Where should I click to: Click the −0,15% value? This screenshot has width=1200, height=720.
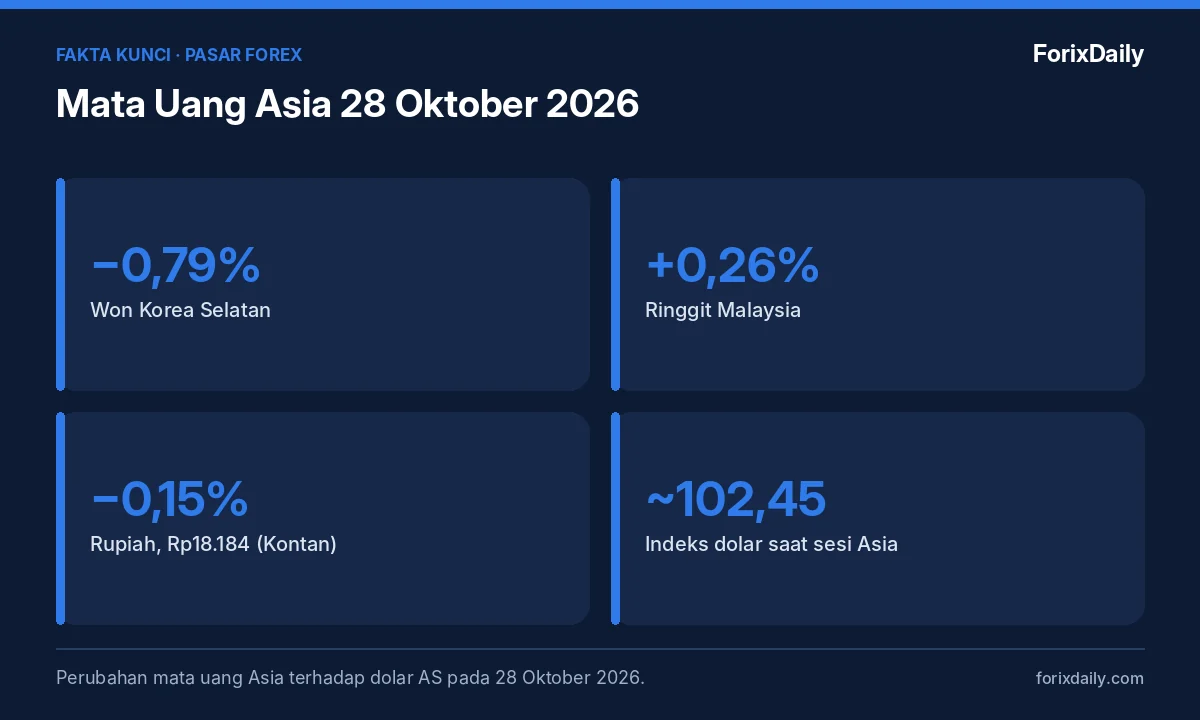pyautogui.click(x=169, y=499)
